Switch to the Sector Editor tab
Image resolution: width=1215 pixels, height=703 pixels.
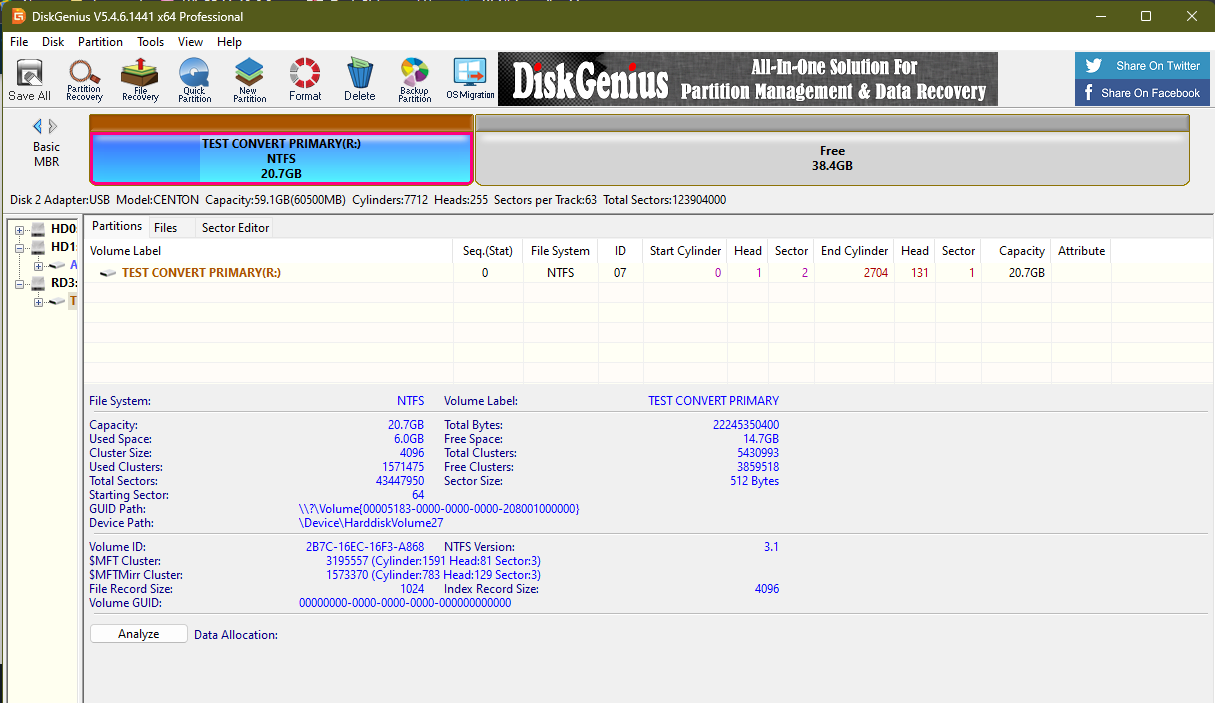point(235,228)
